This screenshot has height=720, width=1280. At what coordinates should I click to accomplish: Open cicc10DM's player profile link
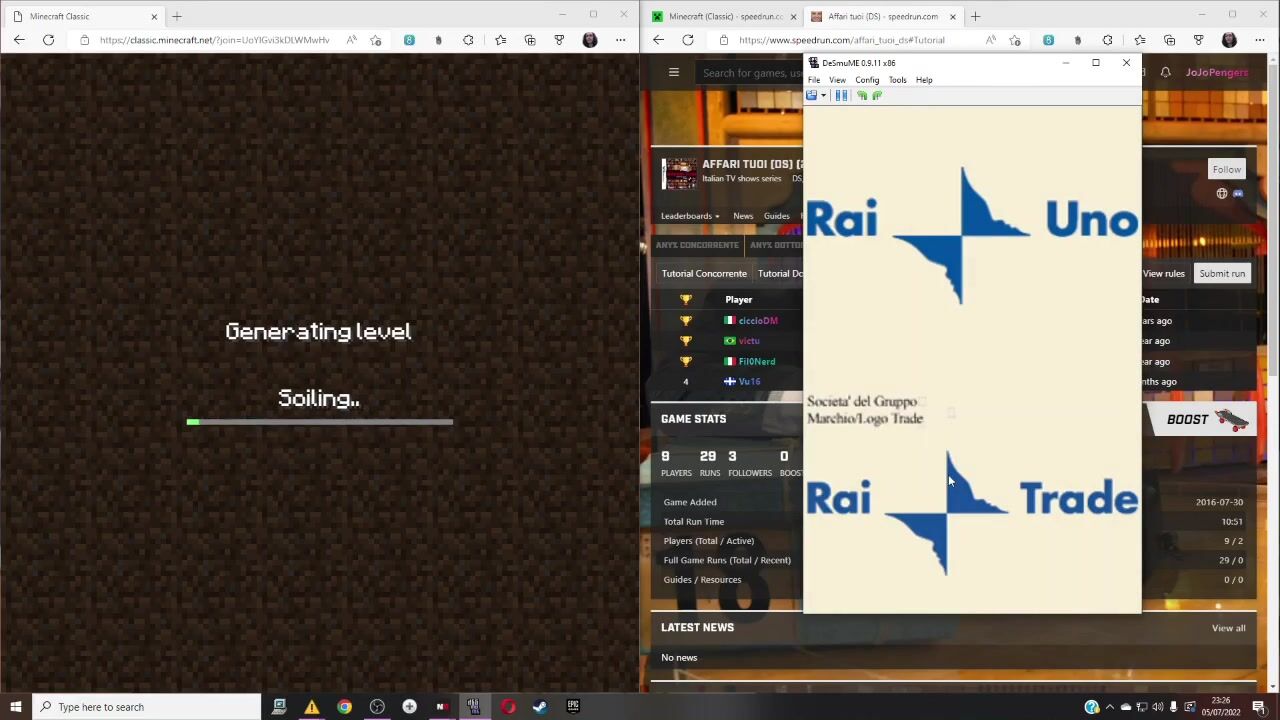[757, 321]
